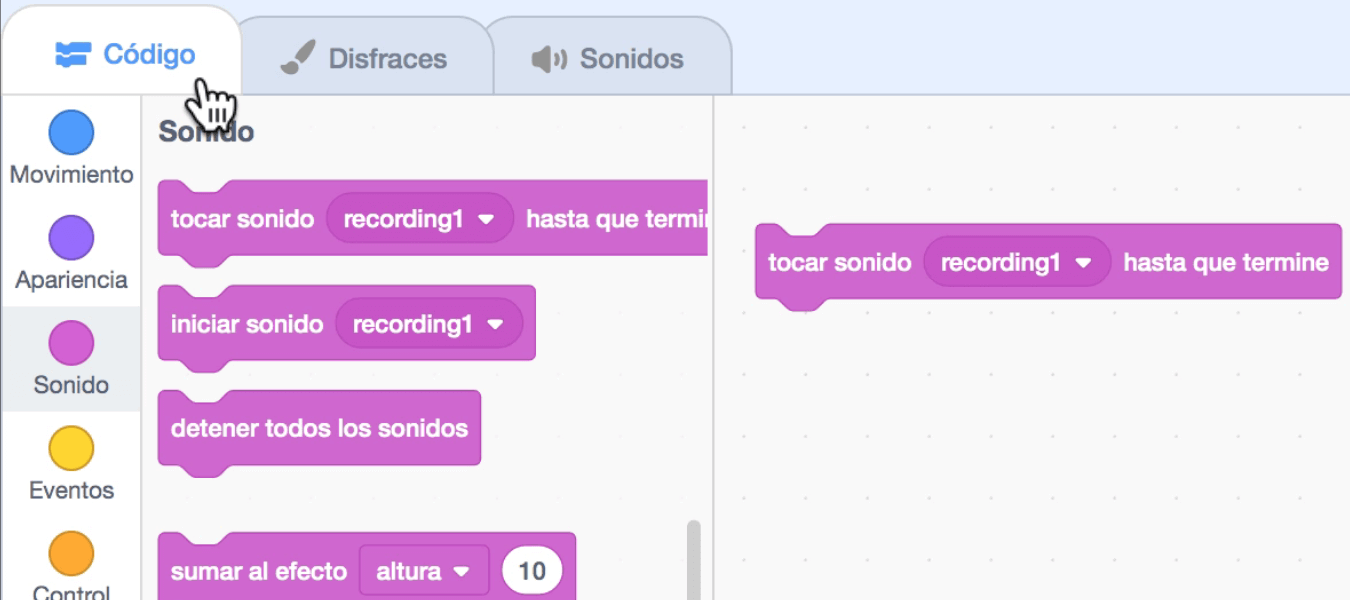
Task: Click the detener todos los sonidos block
Action: pyautogui.click(x=319, y=429)
